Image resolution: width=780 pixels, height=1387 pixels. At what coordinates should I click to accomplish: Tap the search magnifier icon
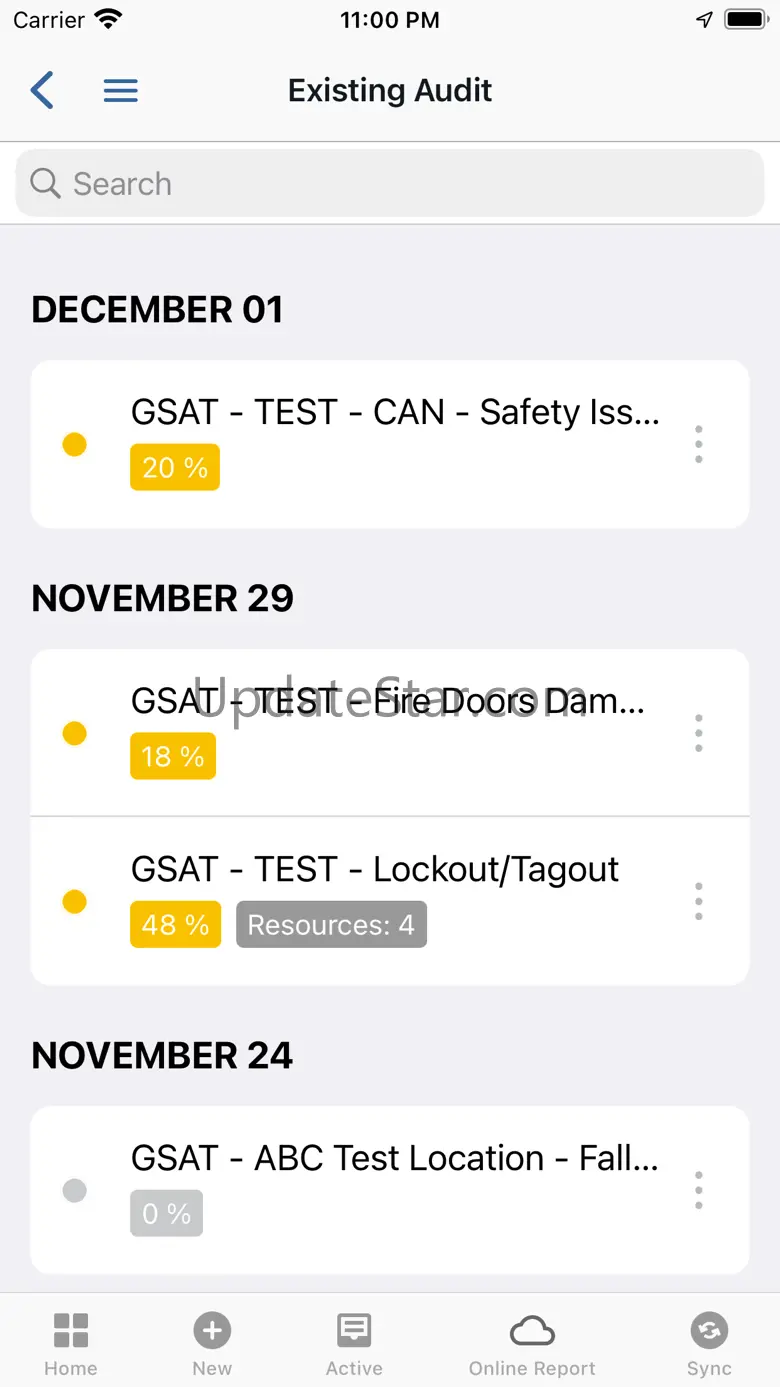(x=46, y=184)
